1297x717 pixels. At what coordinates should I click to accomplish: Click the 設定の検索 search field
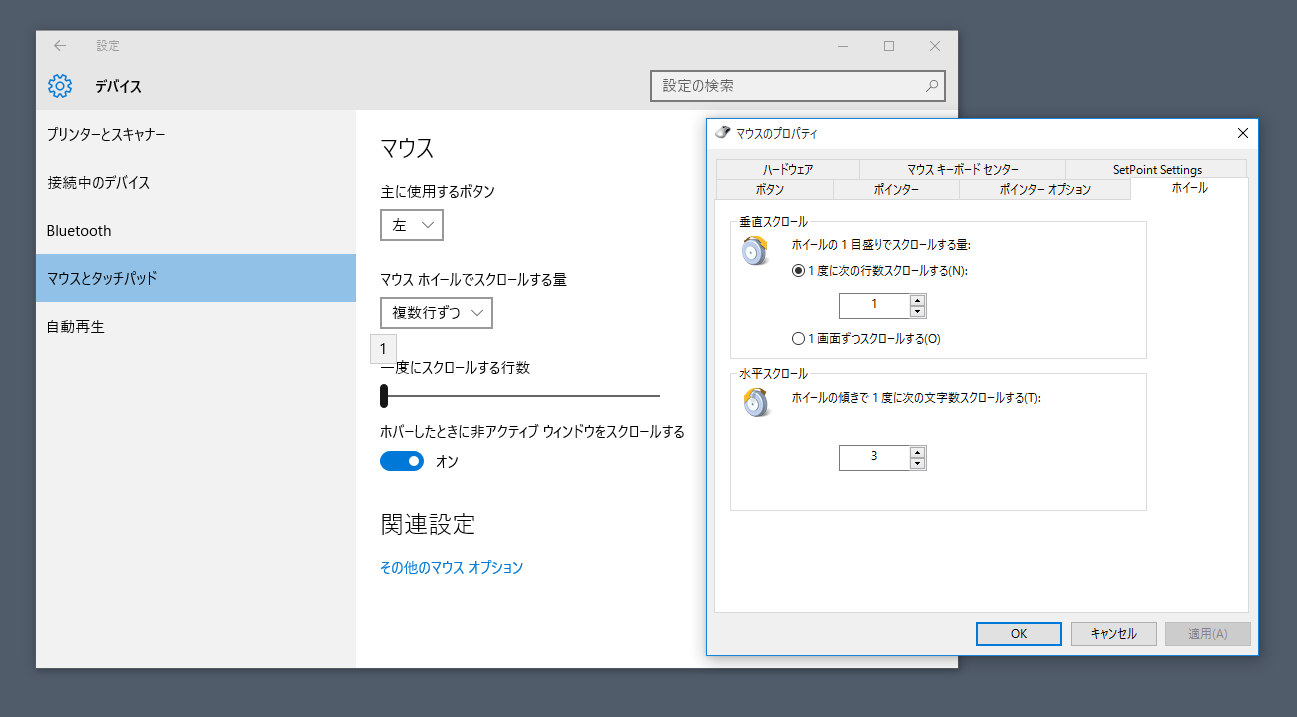click(x=797, y=86)
